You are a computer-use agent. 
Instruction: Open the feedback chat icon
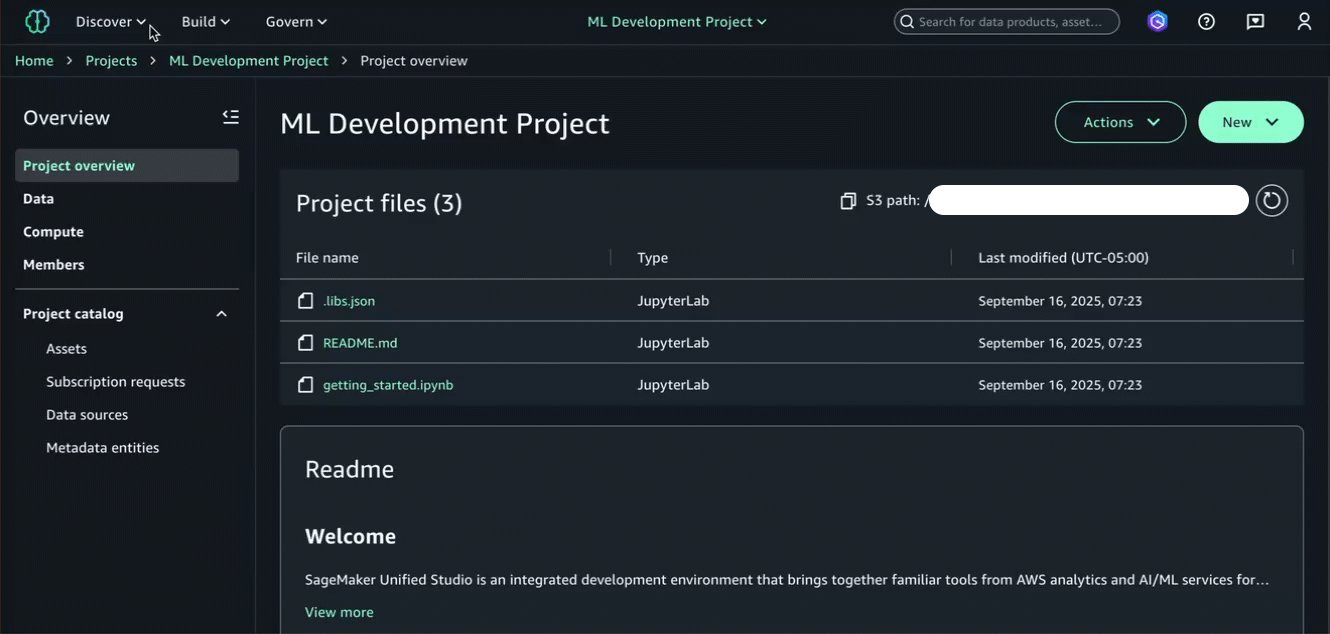click(1255, 21)
